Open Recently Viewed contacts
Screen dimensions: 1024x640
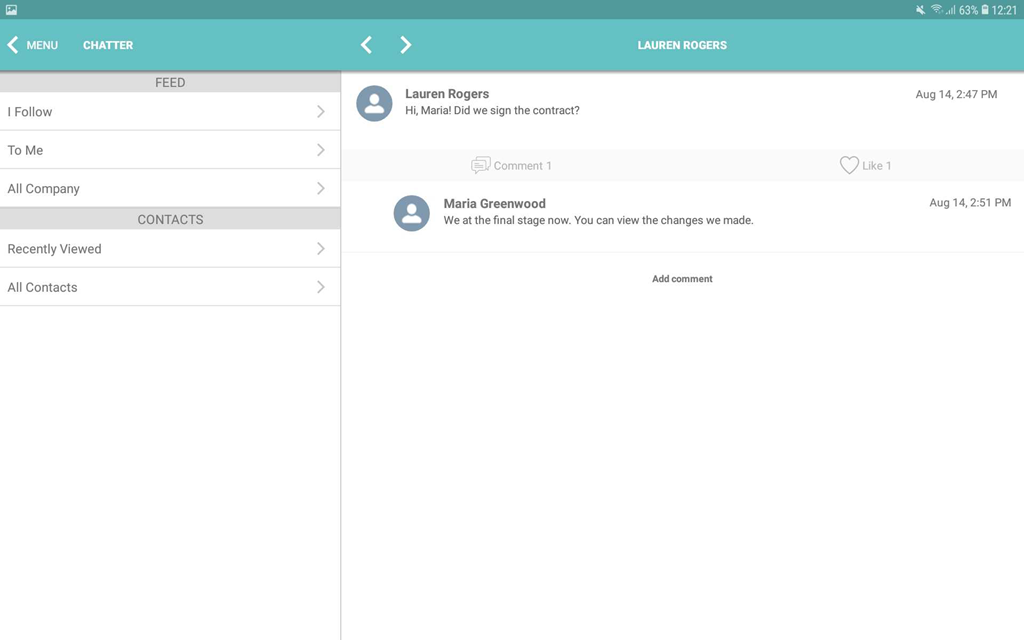pos(170,249)
